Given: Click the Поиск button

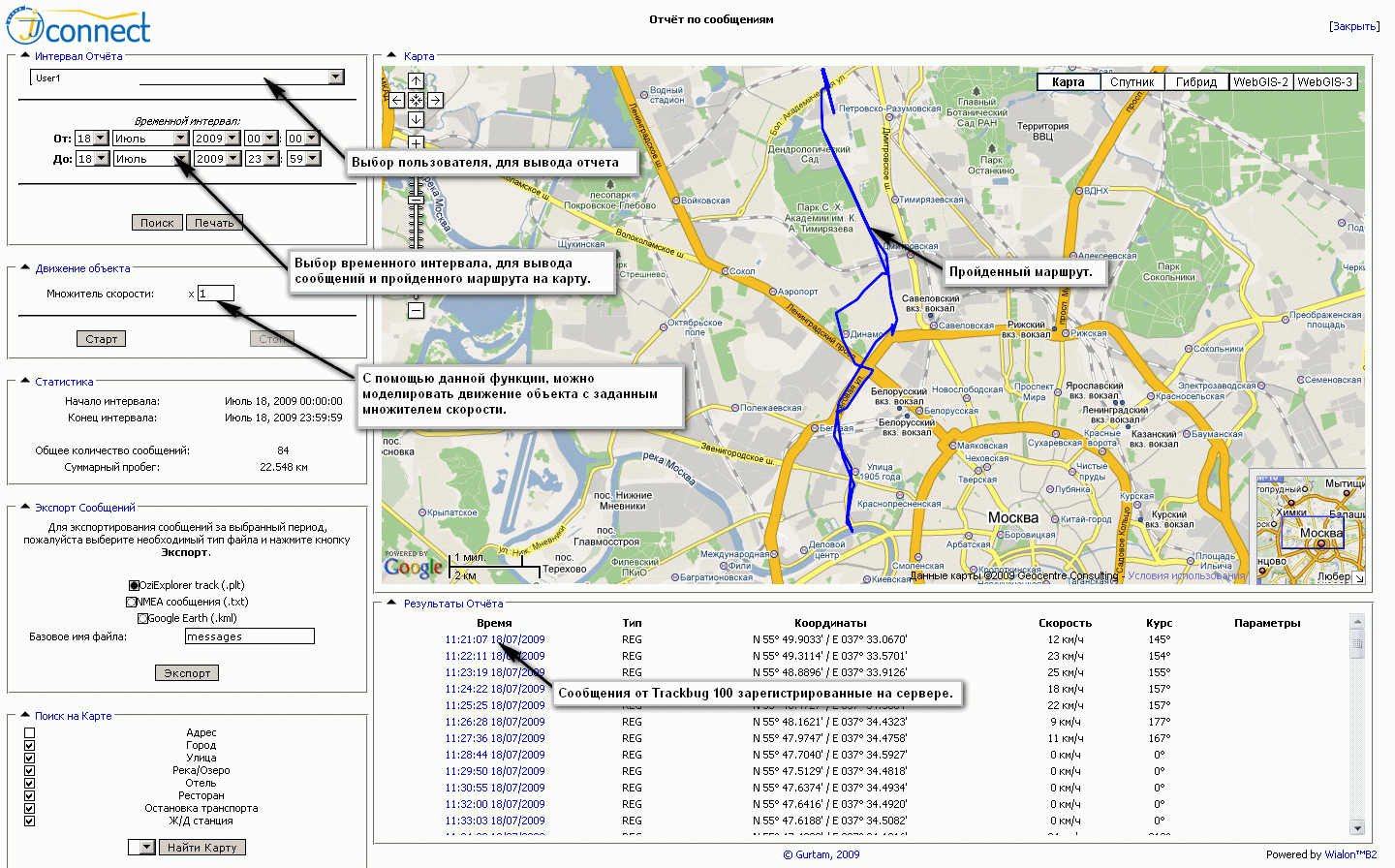Looking at the screenshot, I should click(157, 223).
